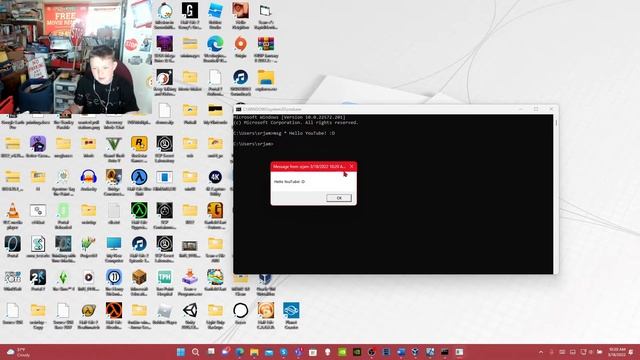Launch Origin from the desktop
640x360 pixels.
[240, 47]
